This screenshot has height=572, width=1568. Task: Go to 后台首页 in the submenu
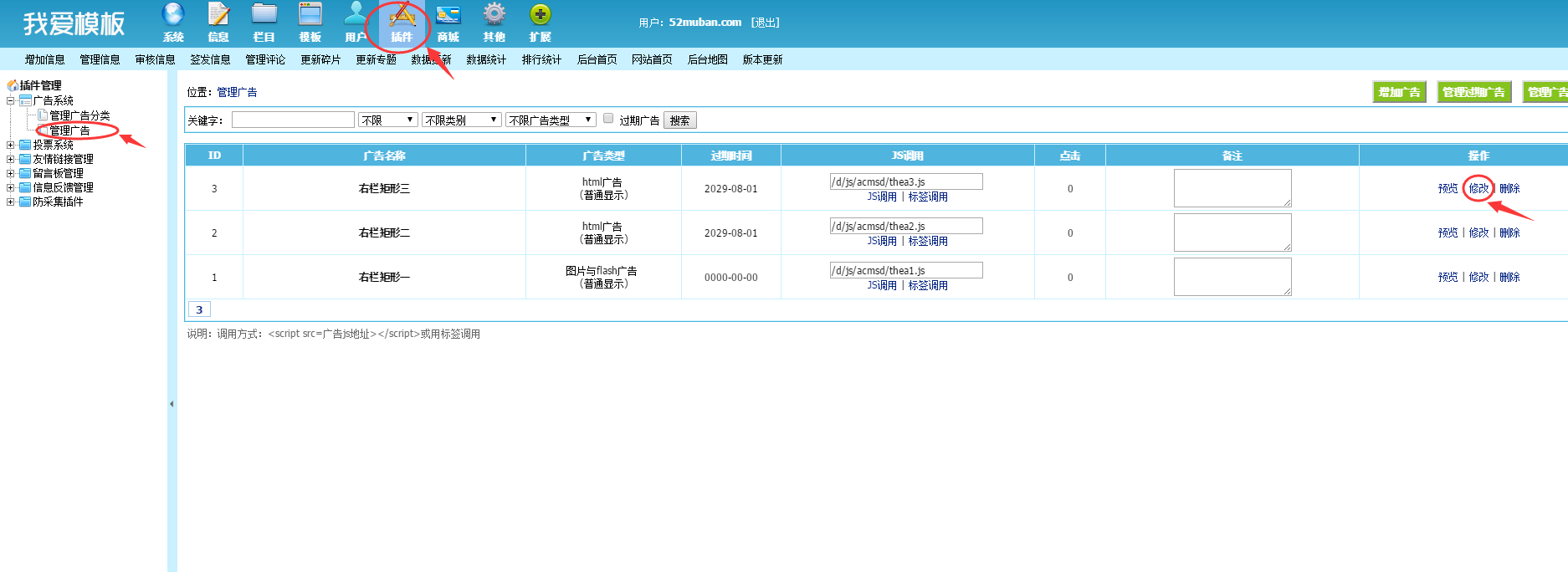[597, 59]
